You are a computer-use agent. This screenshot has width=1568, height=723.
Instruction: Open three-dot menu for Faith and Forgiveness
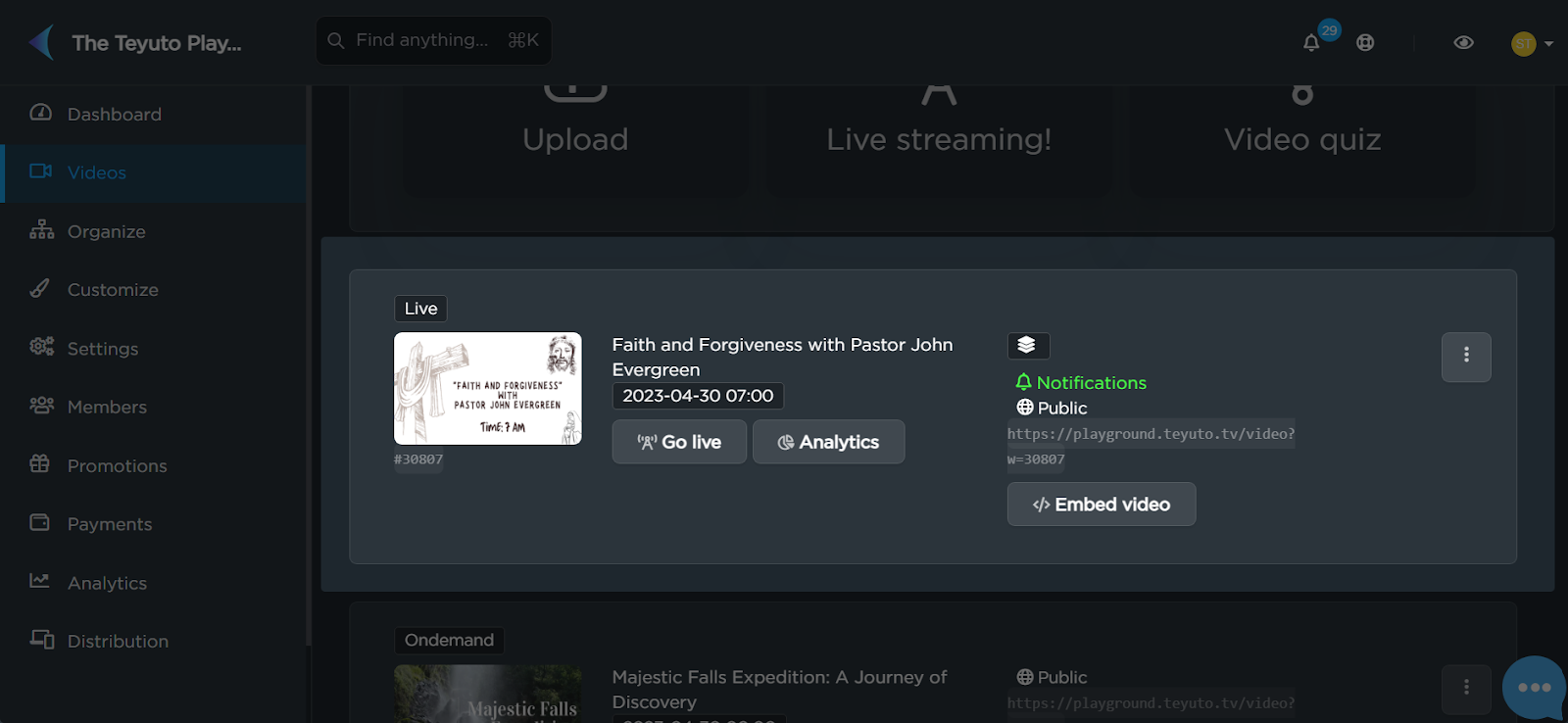click(x=1466, y=356)
